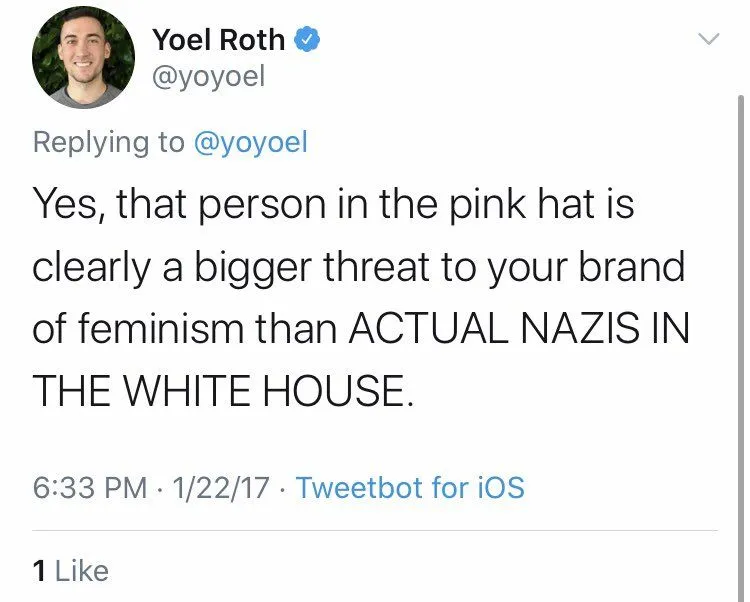Open the Tweetbot for iOS source link
This screenshot has width=750, height=602.
(410, 488)
